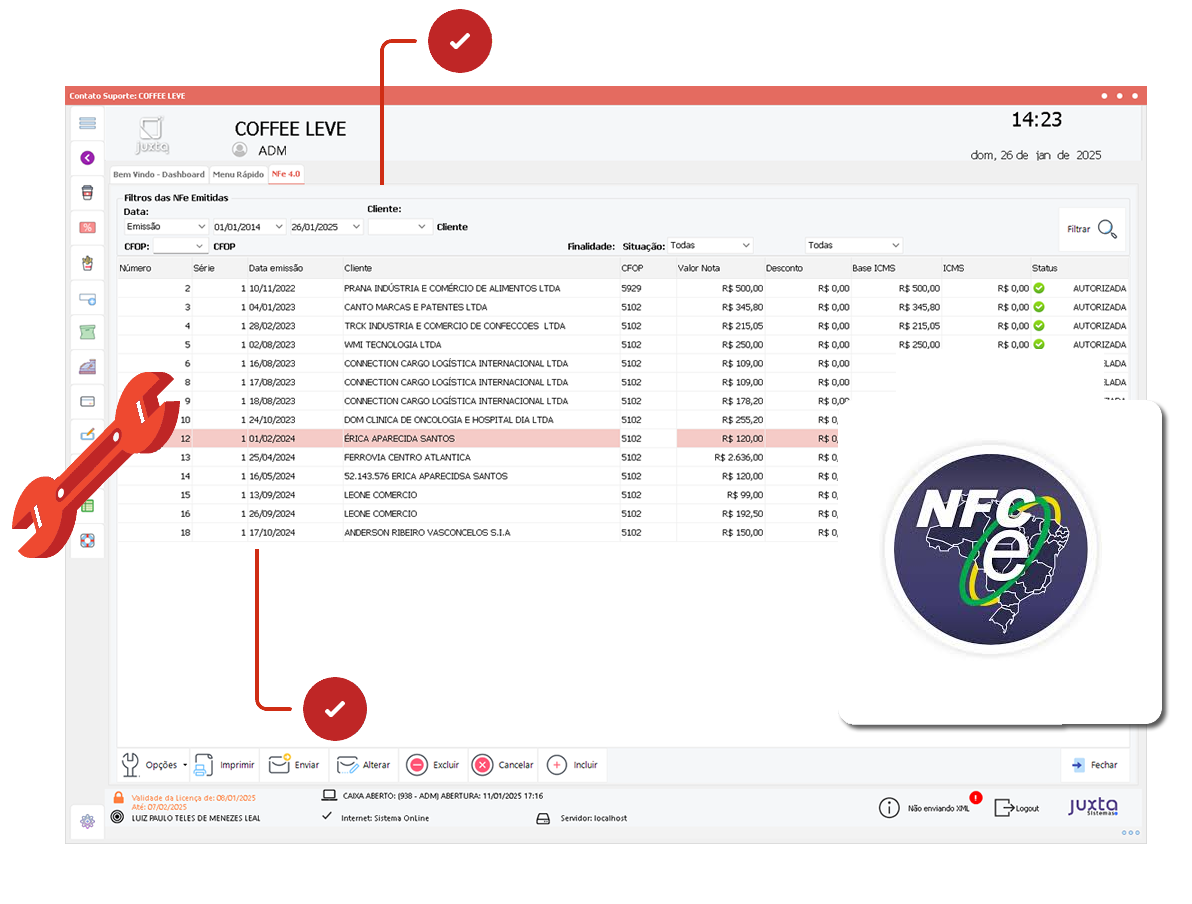Open the hamburger menu in the sidebar
This screenshot has height=904, width=1192.
tap(88, 123)
